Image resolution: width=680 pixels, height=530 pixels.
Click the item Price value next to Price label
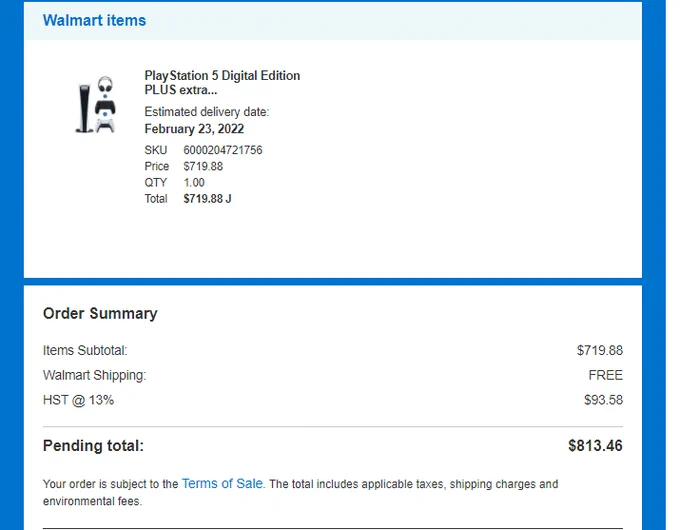pos(203,167)
